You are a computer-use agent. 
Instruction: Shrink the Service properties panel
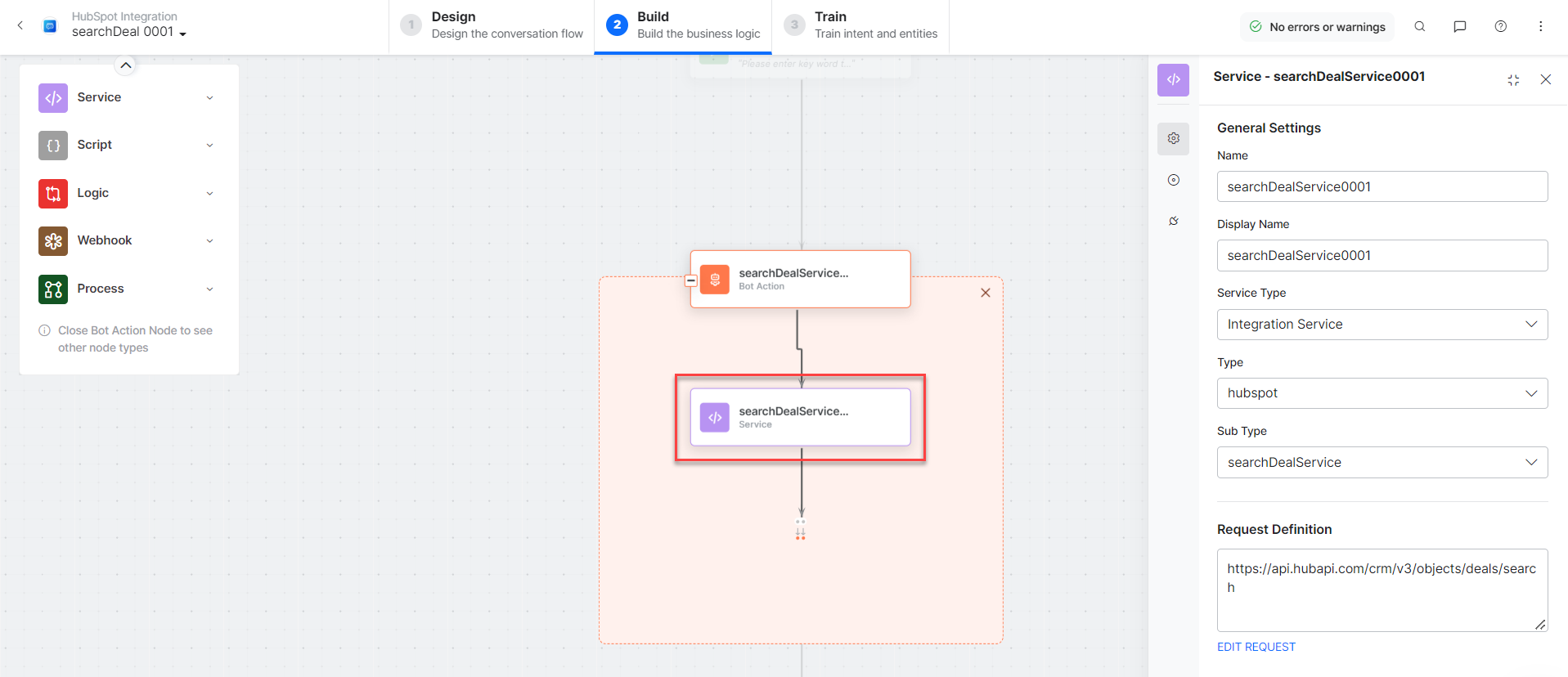point(1513,79)
